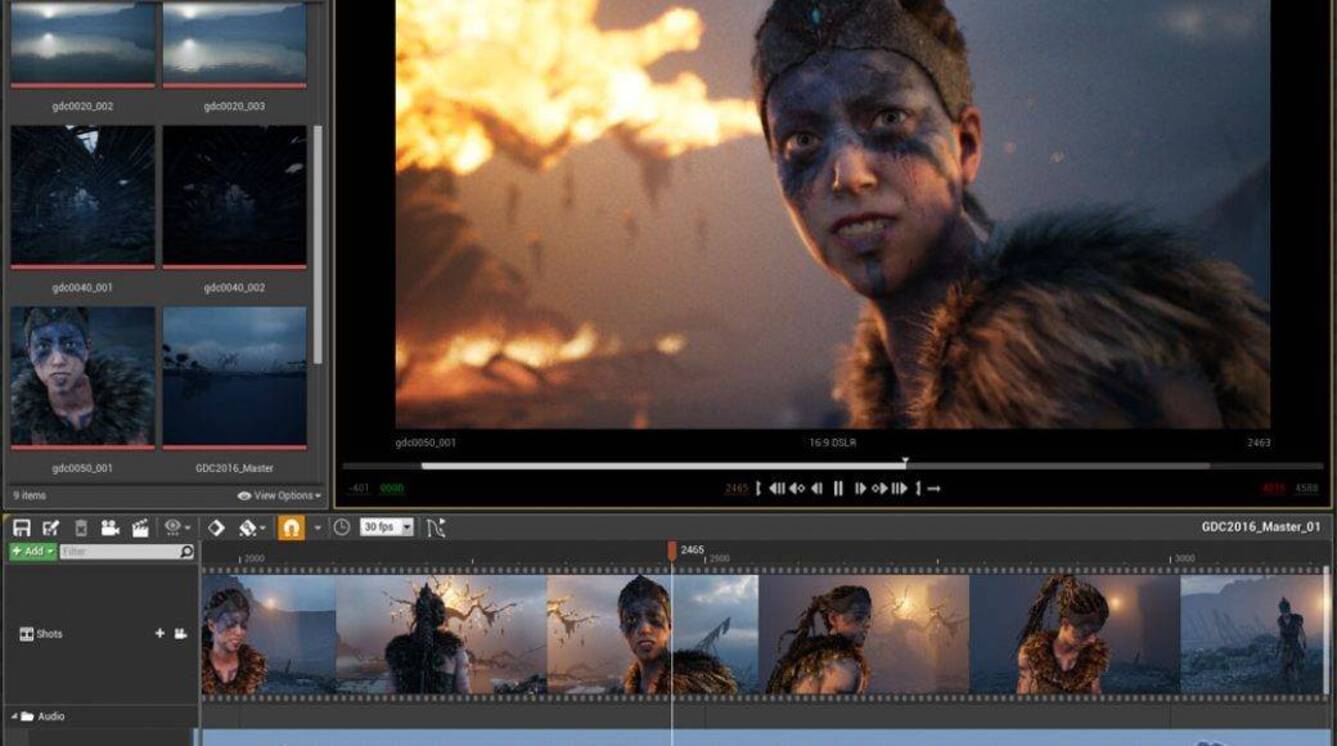Select thumbnail gdc0040_002

pos(234,197)
